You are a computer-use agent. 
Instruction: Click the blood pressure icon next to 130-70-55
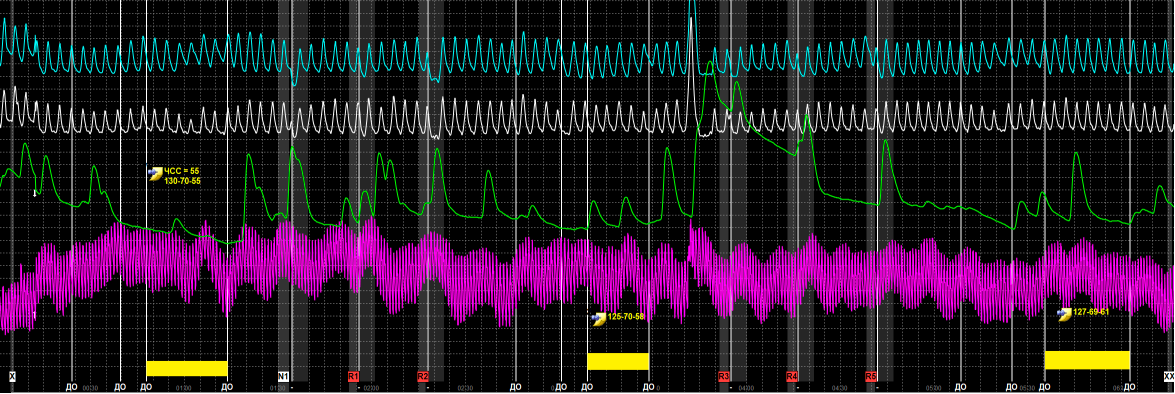coord(155,173)
